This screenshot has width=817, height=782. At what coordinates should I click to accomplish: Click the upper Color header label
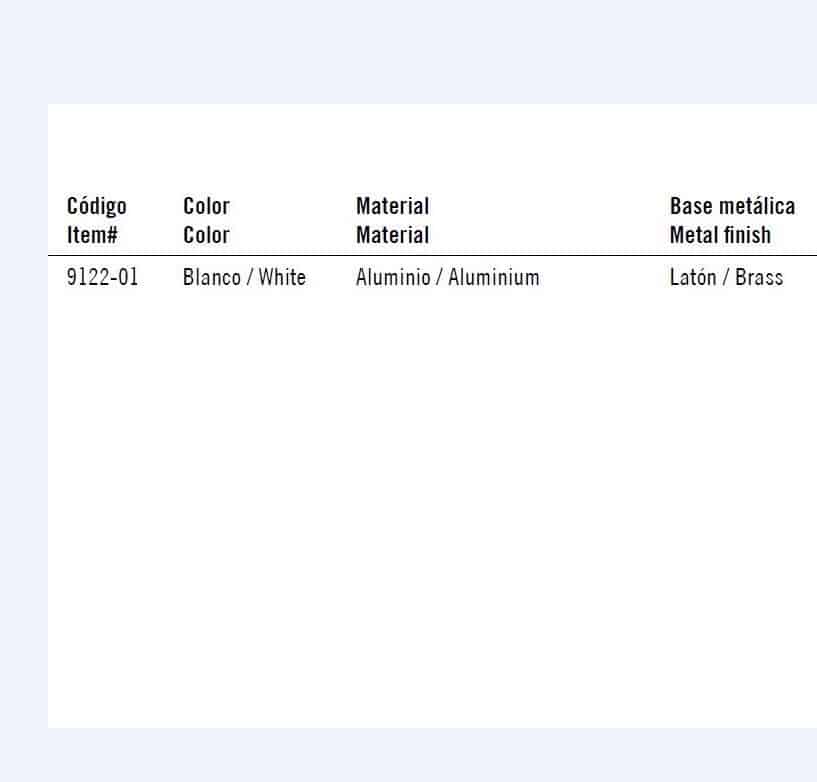(x=206, y=206)
